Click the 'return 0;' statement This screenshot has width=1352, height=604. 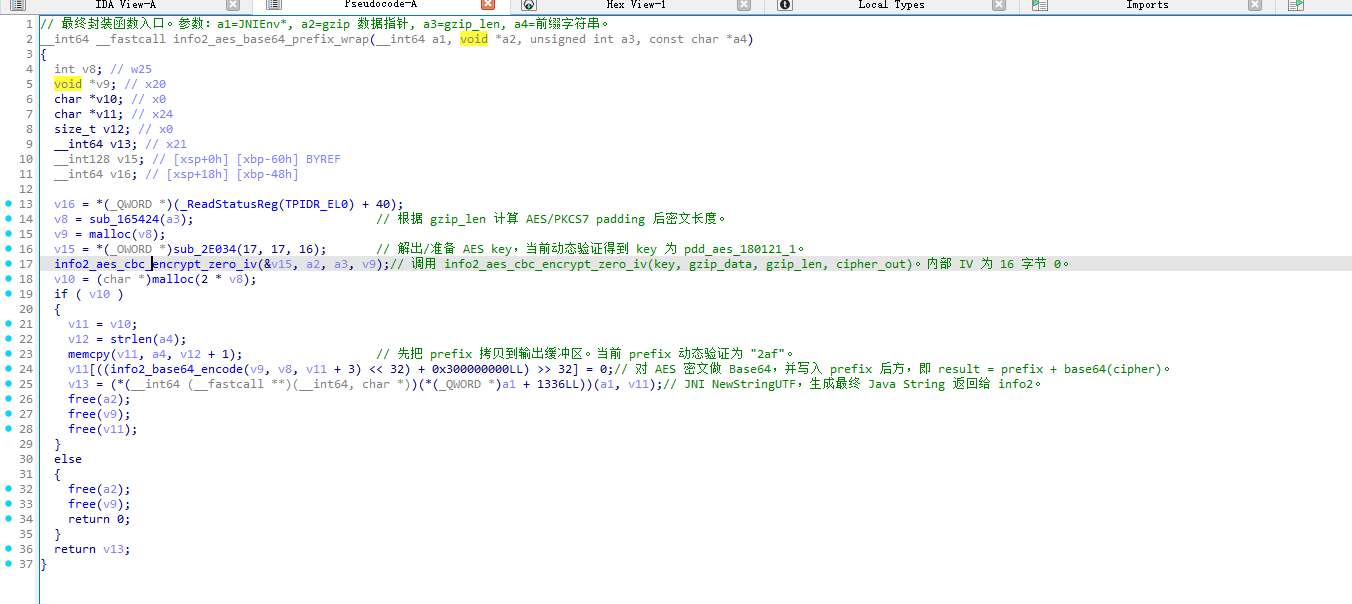(99, 519)
